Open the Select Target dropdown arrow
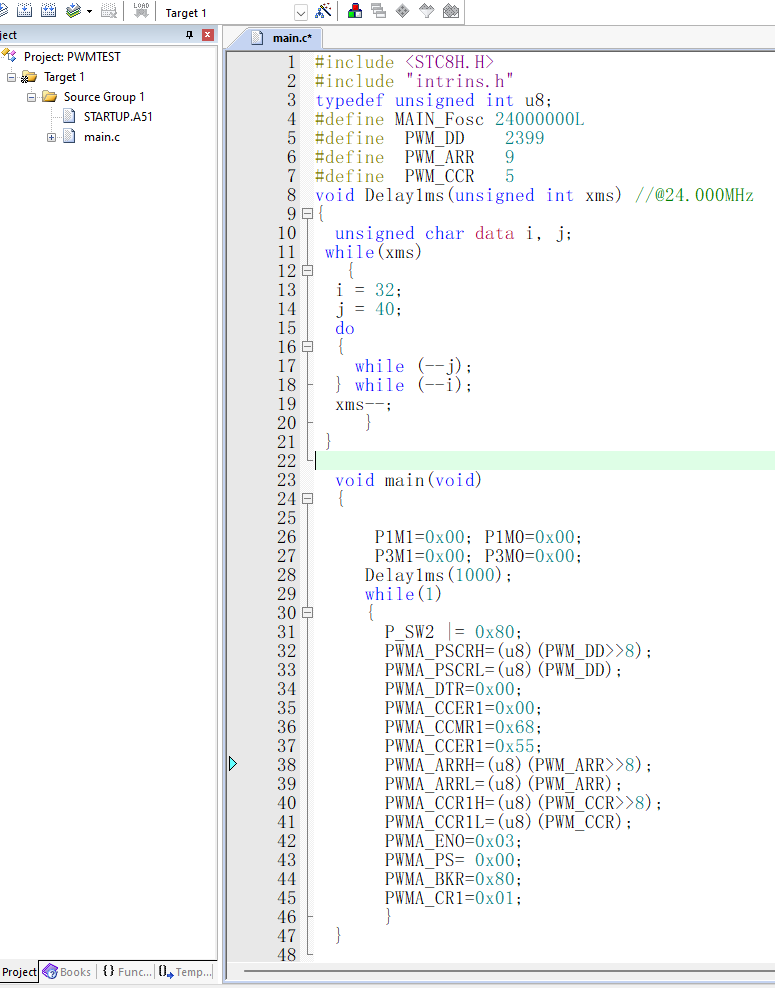Screen dimensions: 775x988 (x=301, y=13)
